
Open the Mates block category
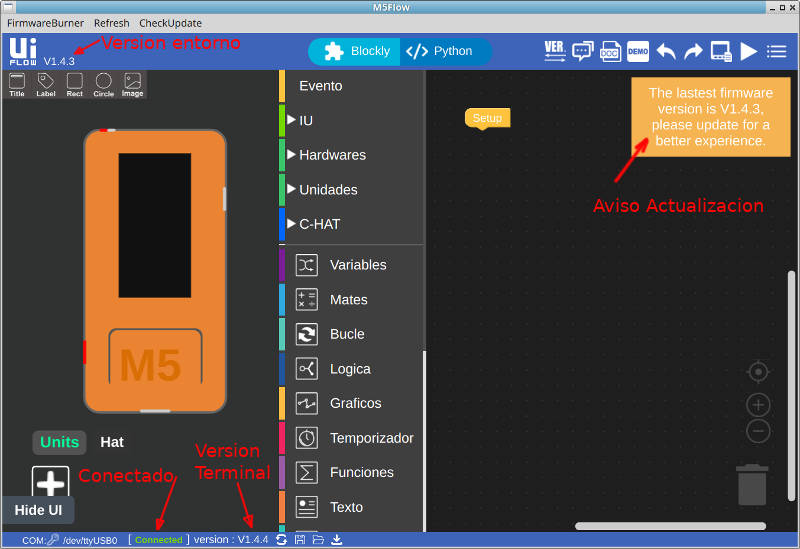[x=352, y=300]
